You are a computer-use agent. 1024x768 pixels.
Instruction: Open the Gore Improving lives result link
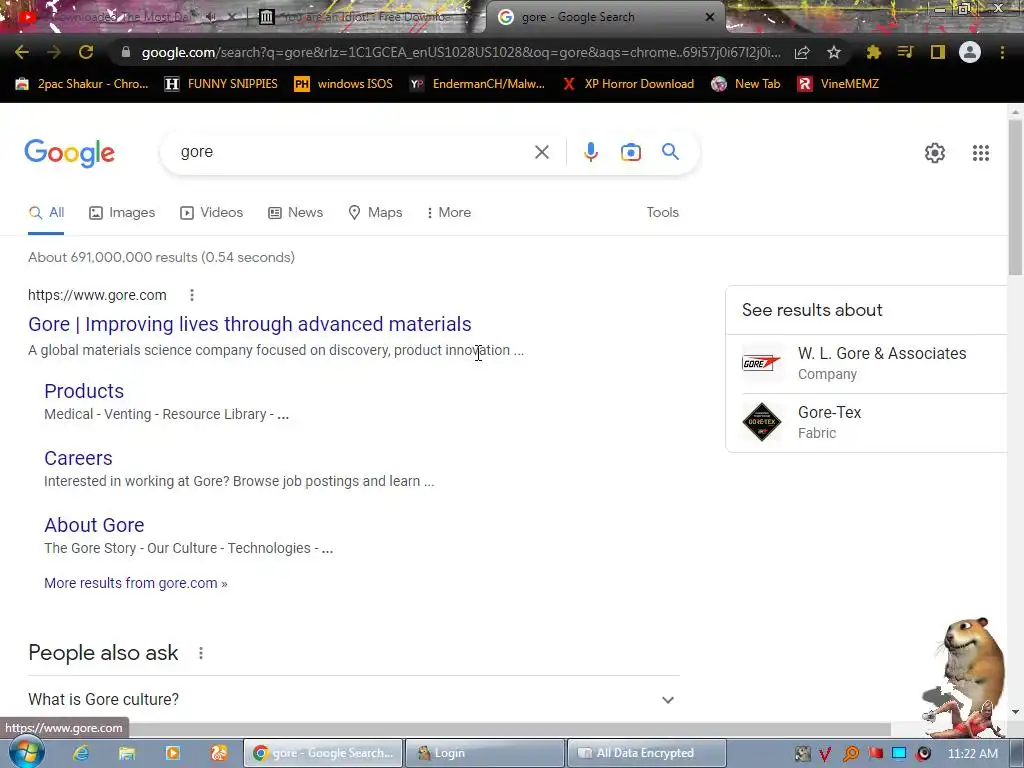point(249,324)
